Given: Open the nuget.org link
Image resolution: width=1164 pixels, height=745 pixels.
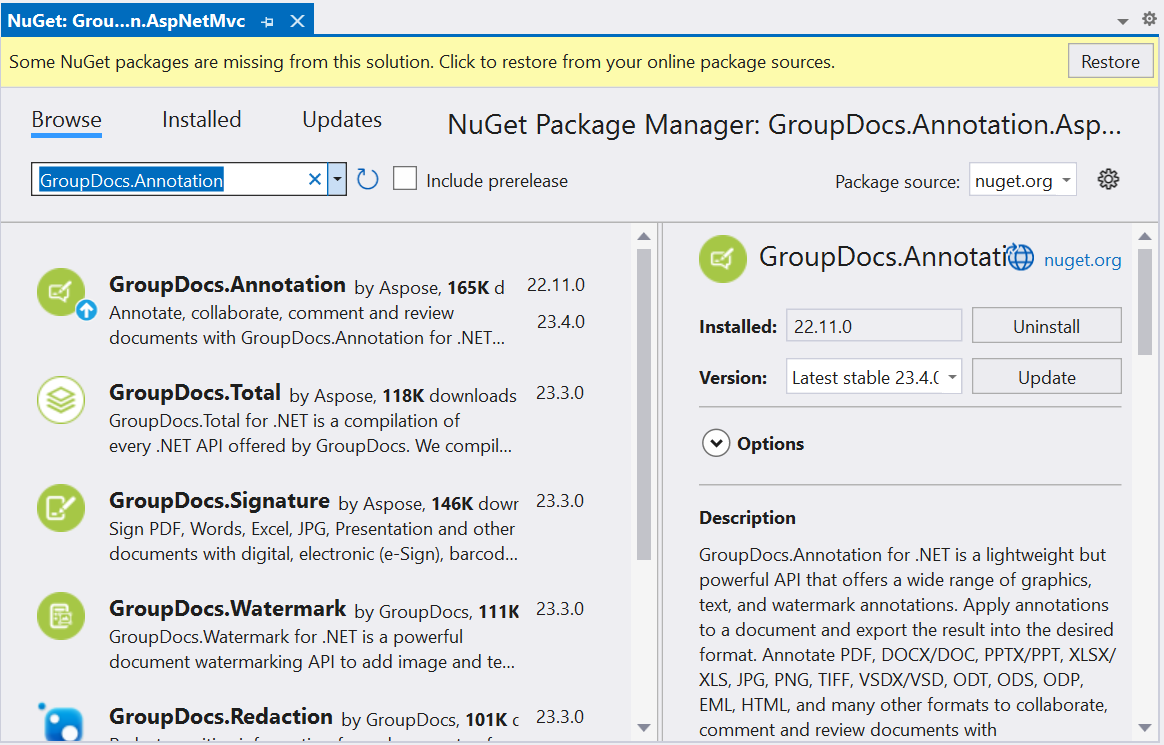Looking at the screenshot, I should tap(1082, 260).
